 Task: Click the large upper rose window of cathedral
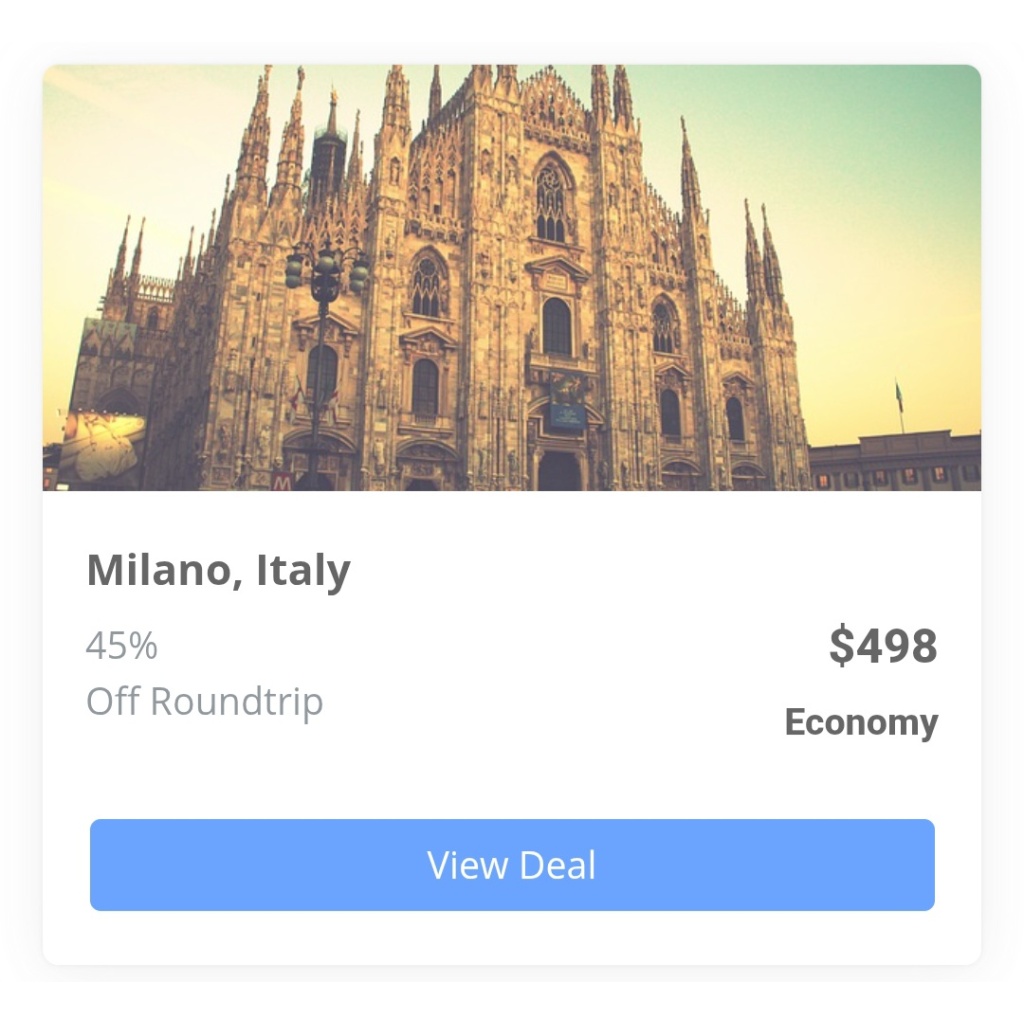(x=552, y=200)
